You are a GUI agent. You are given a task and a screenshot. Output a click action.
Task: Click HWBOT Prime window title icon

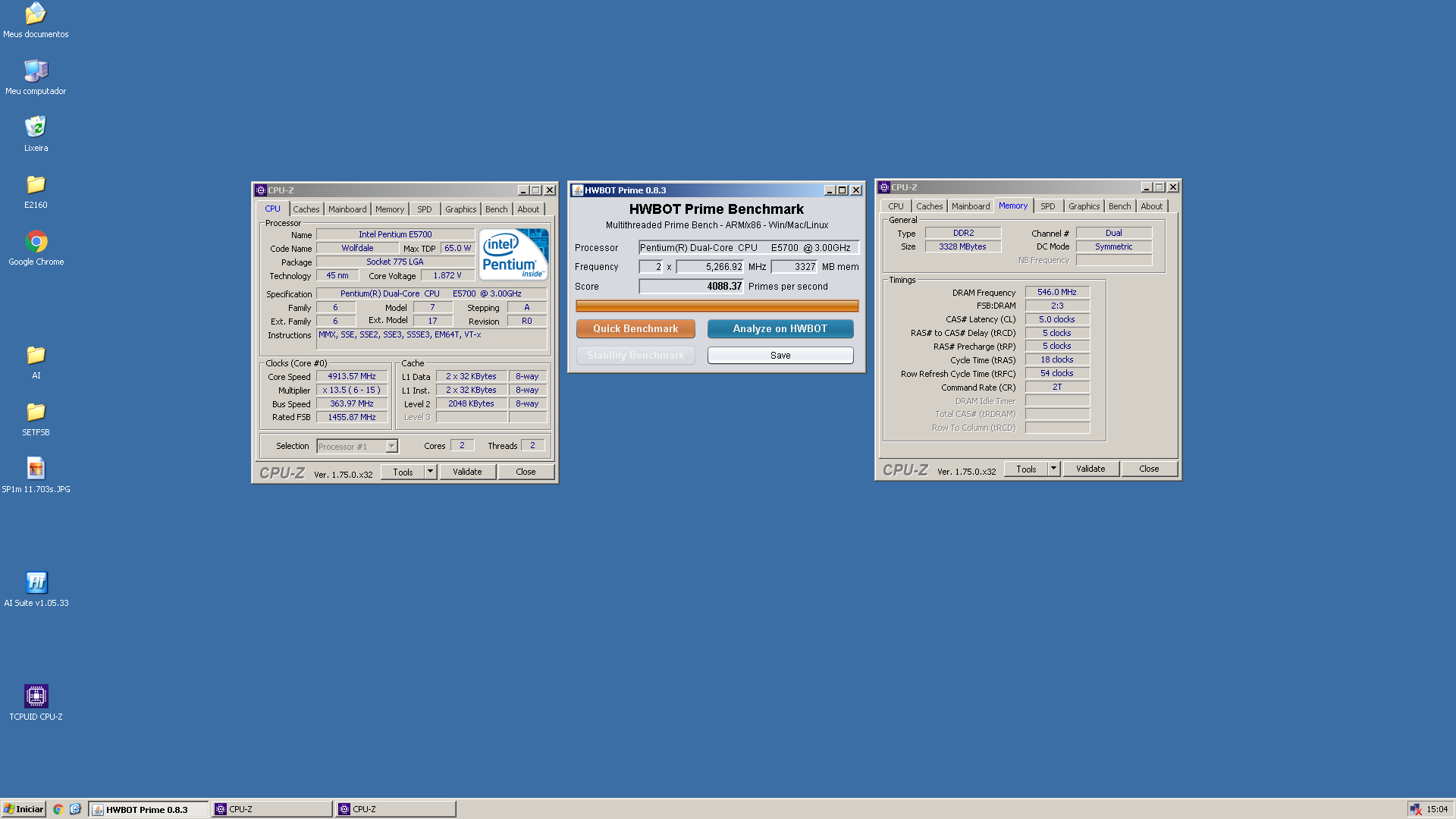click(x=578, y=190)
